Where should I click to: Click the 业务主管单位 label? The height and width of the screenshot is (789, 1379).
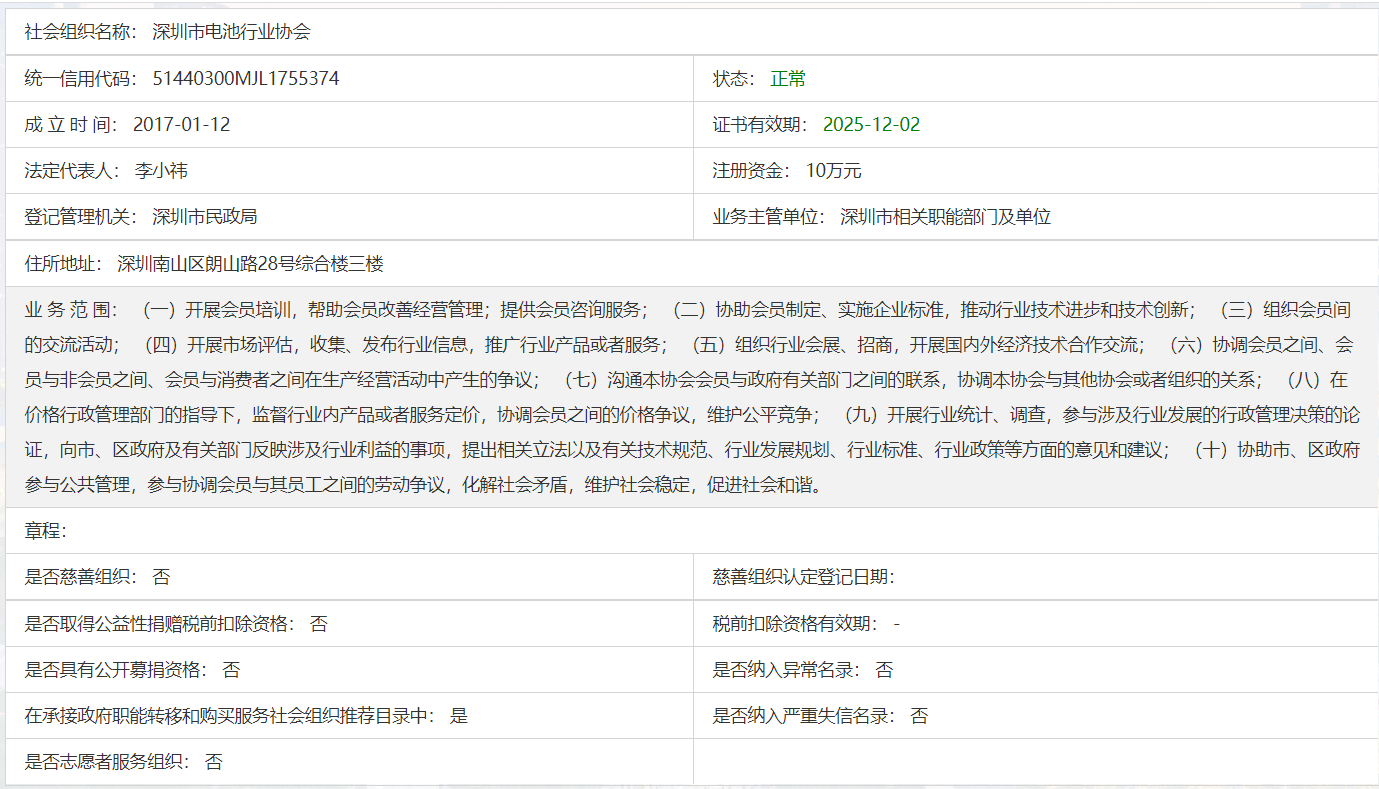pos(769,216)
